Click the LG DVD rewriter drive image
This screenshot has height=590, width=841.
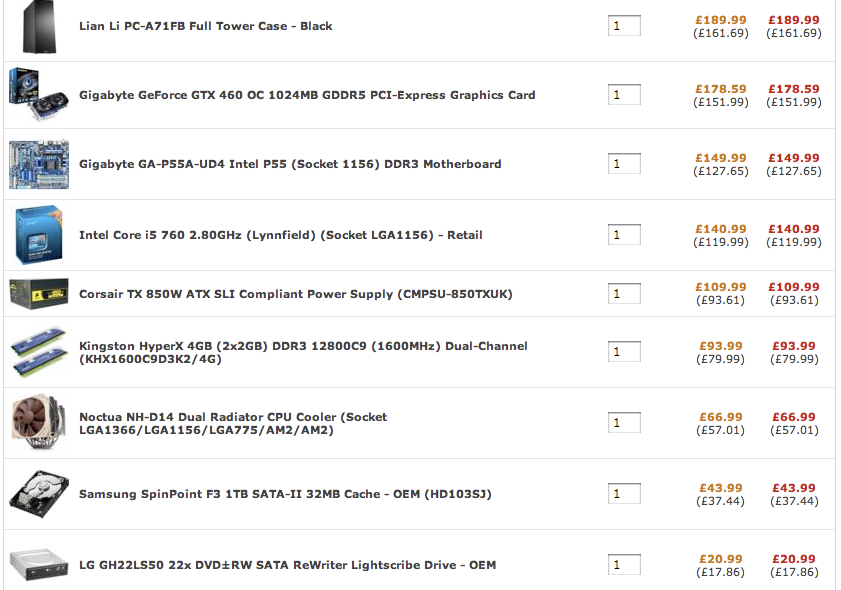(x=39, y=565)
